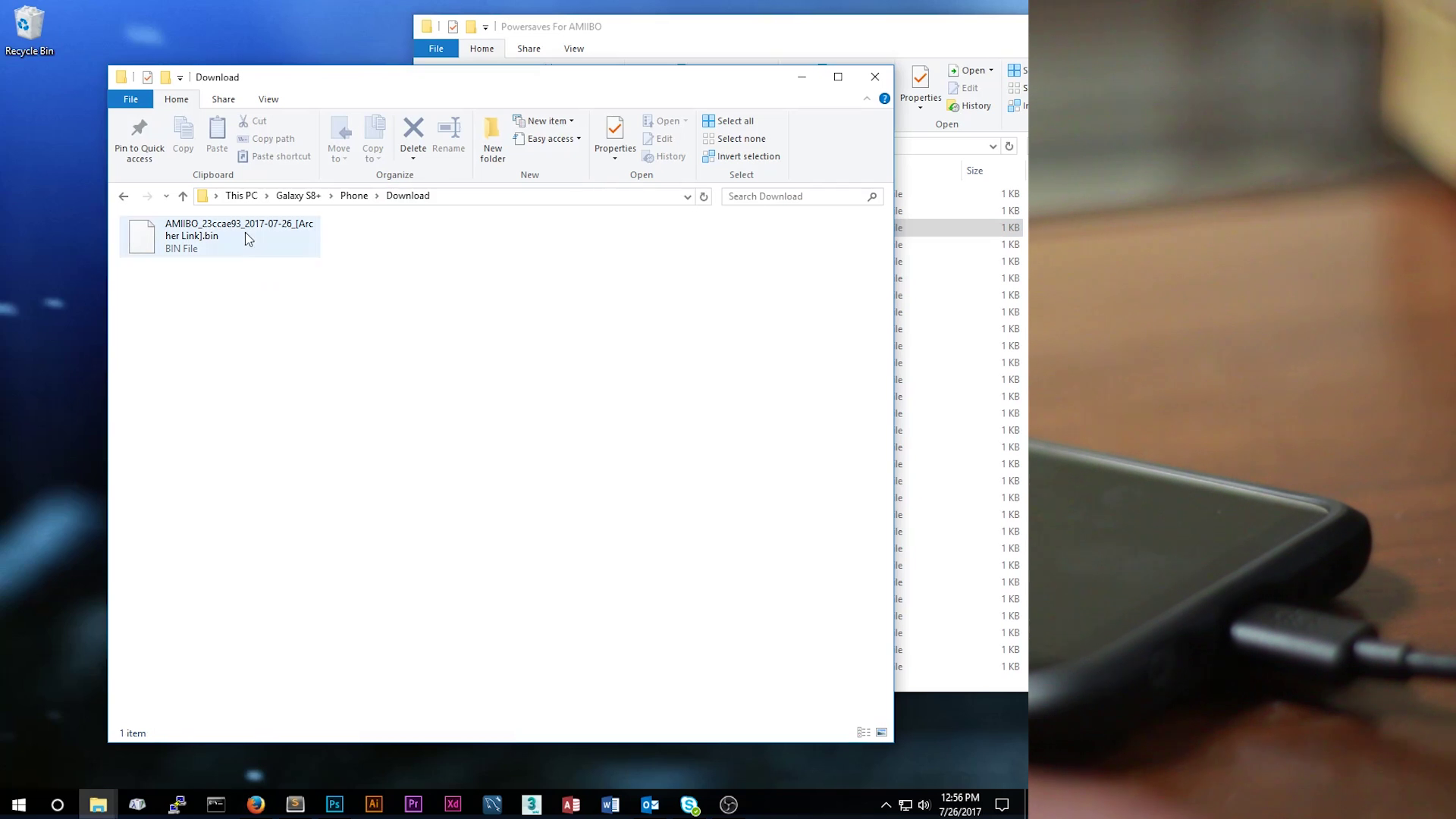Click Select none
The width and height of the screenshot is (1456, 819).
click(734, 139)
